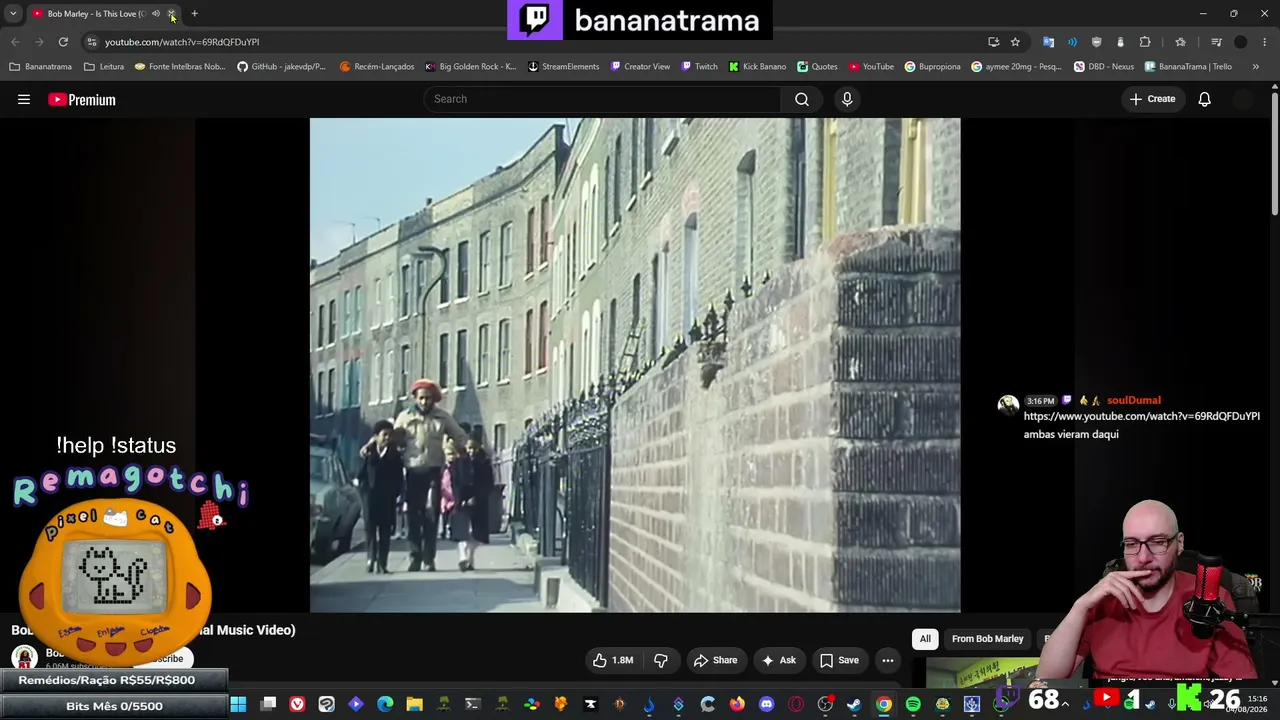Open the YouTube bookmark
Viewport: 1280px width, 720px height.
pos(871,67)
